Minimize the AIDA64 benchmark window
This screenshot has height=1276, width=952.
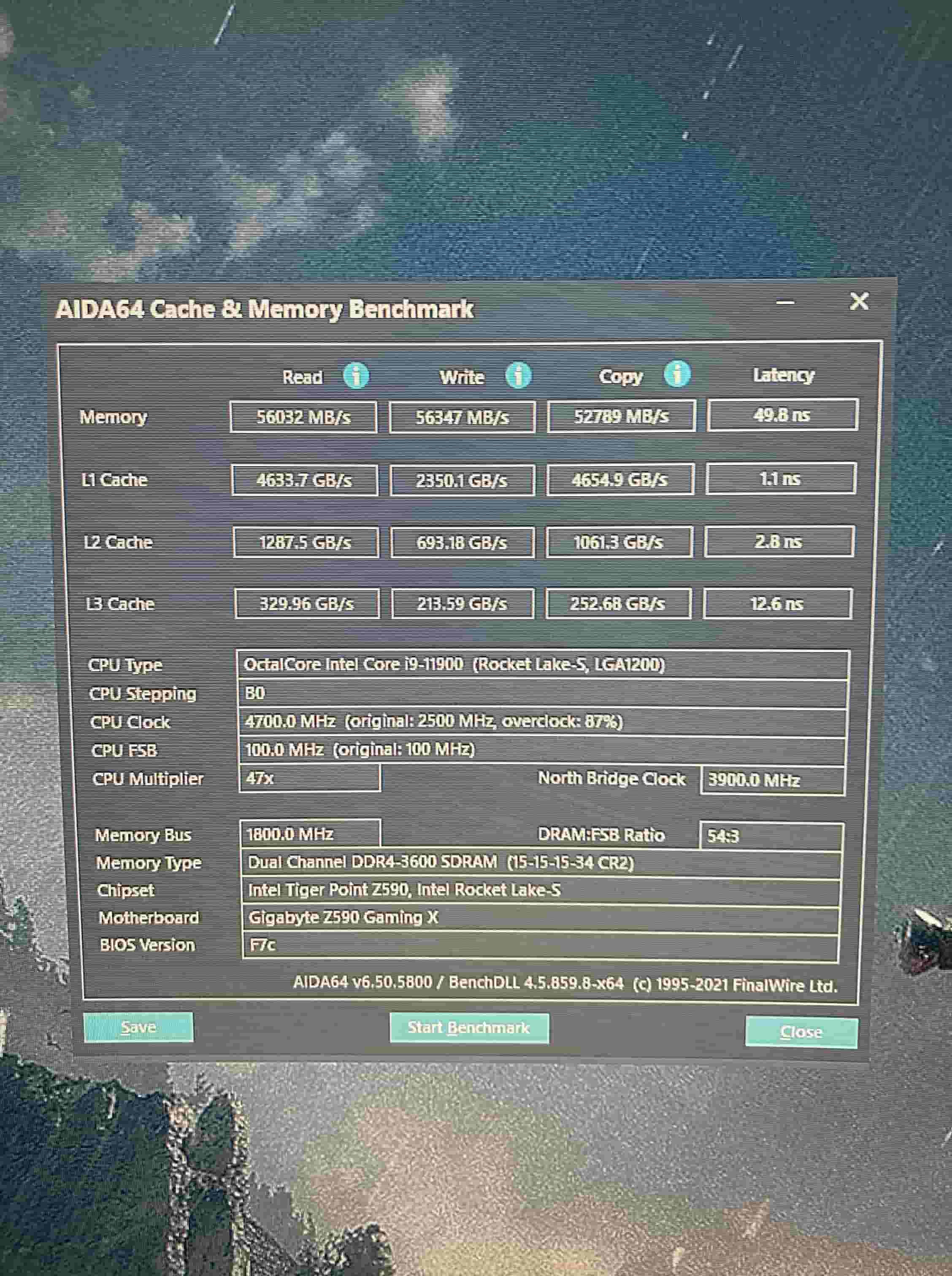click(785, 302)
